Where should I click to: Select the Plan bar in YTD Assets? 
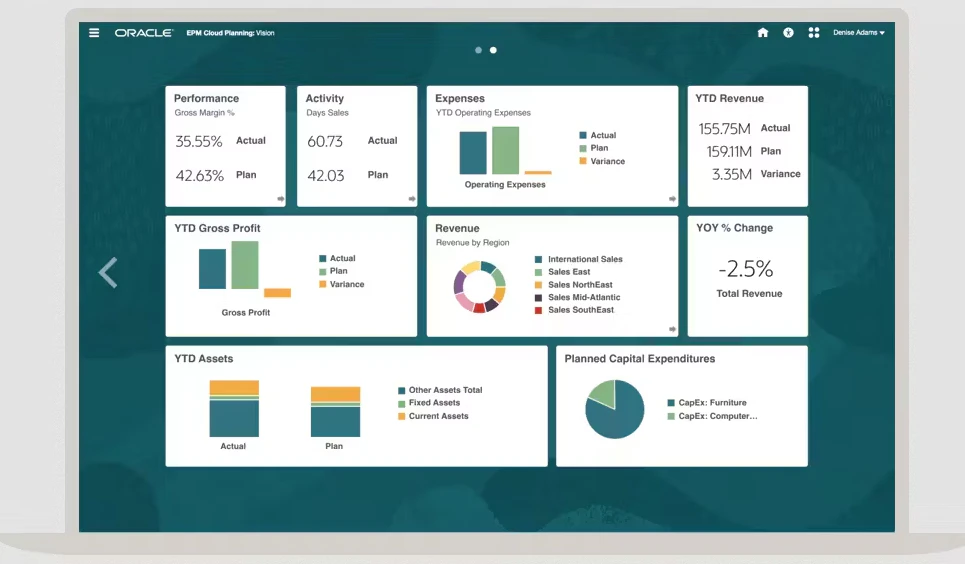point(335,412)
